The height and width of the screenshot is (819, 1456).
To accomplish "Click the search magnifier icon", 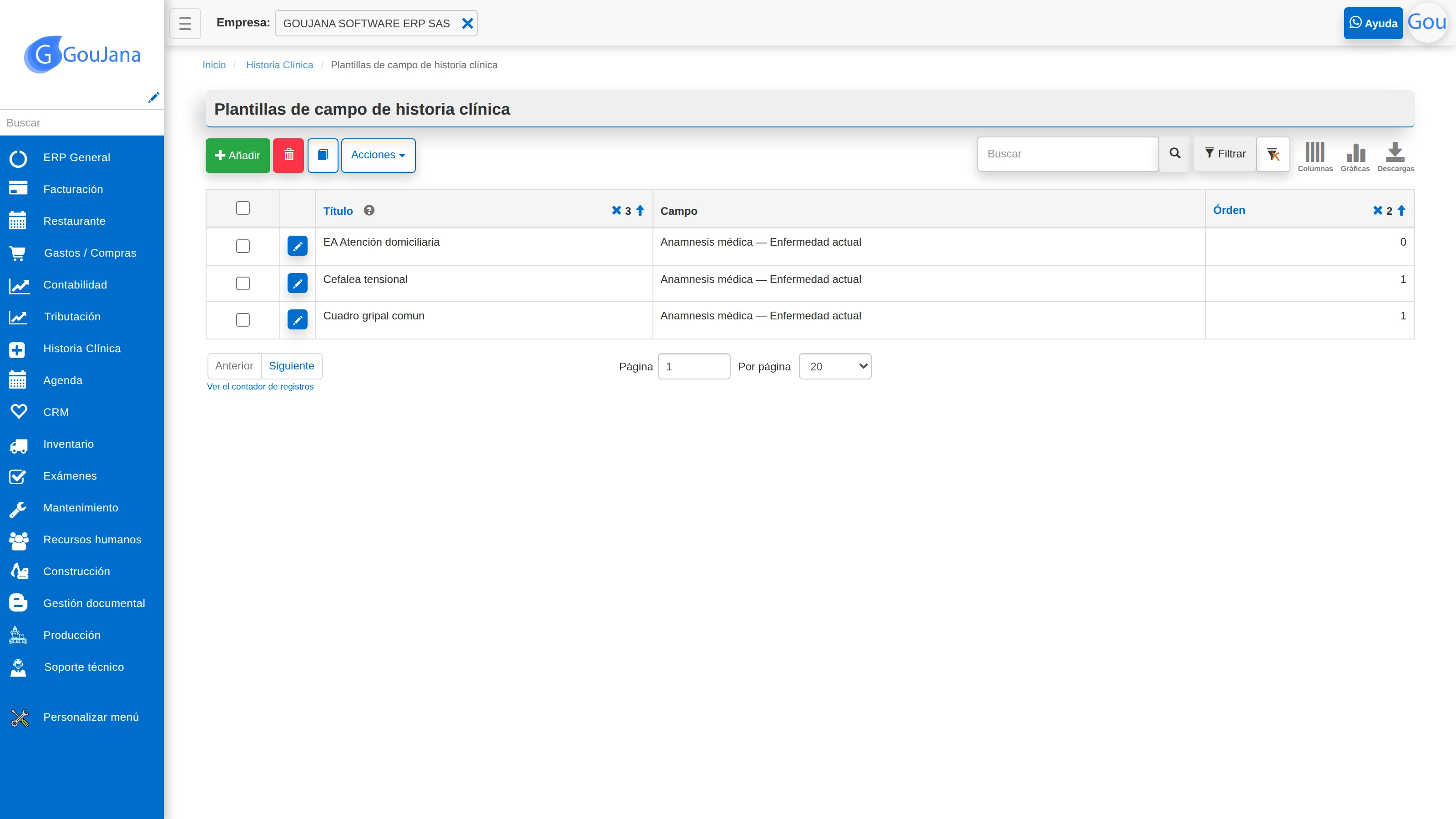I will click(1174, 154).
